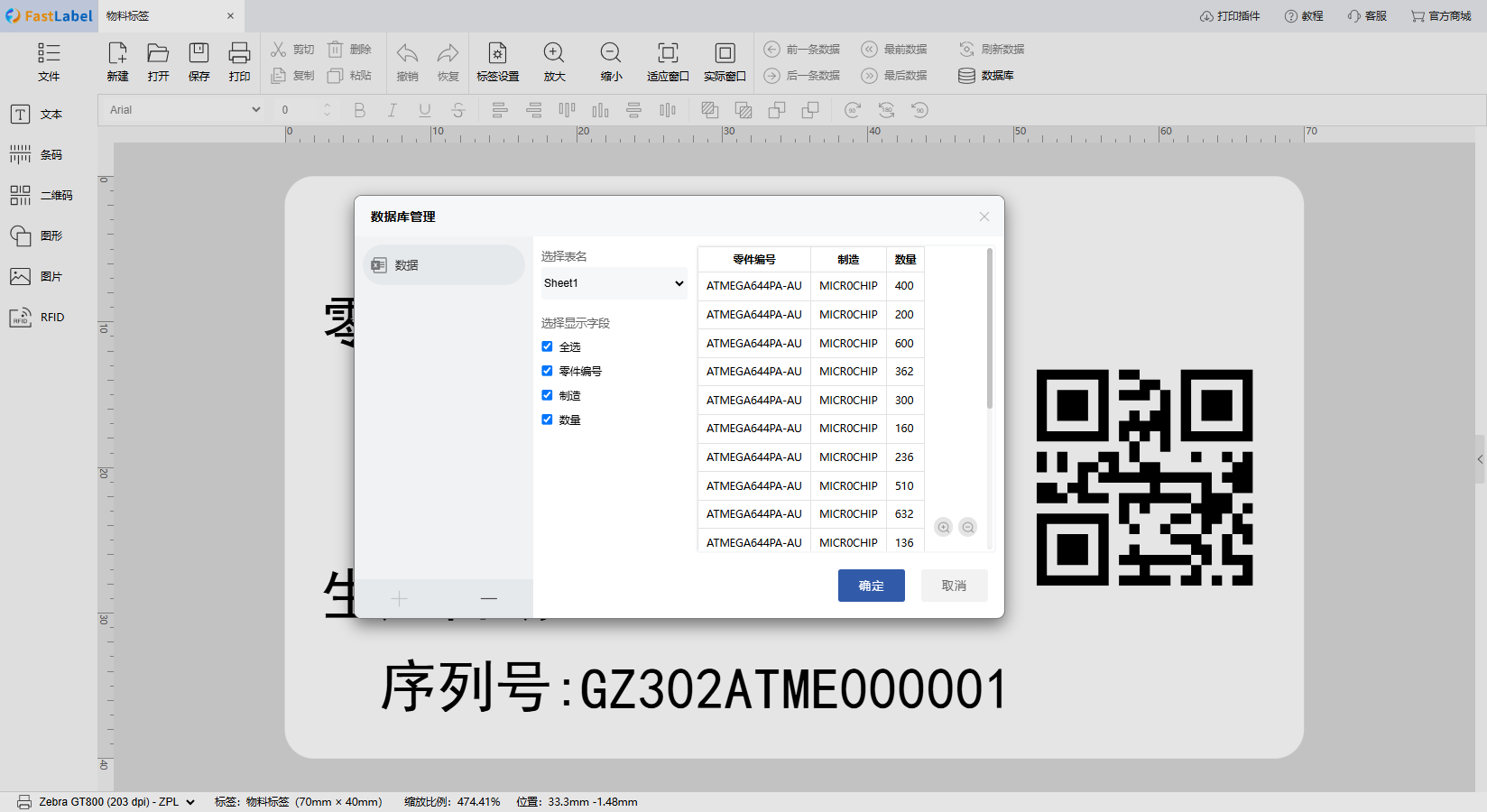Confirm with the 确定 button

[x=872, y=586]
